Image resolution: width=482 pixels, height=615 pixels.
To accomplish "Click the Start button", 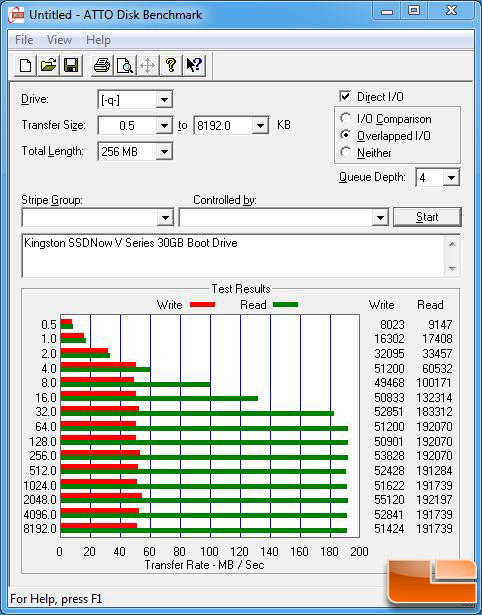I will [427, 217].
